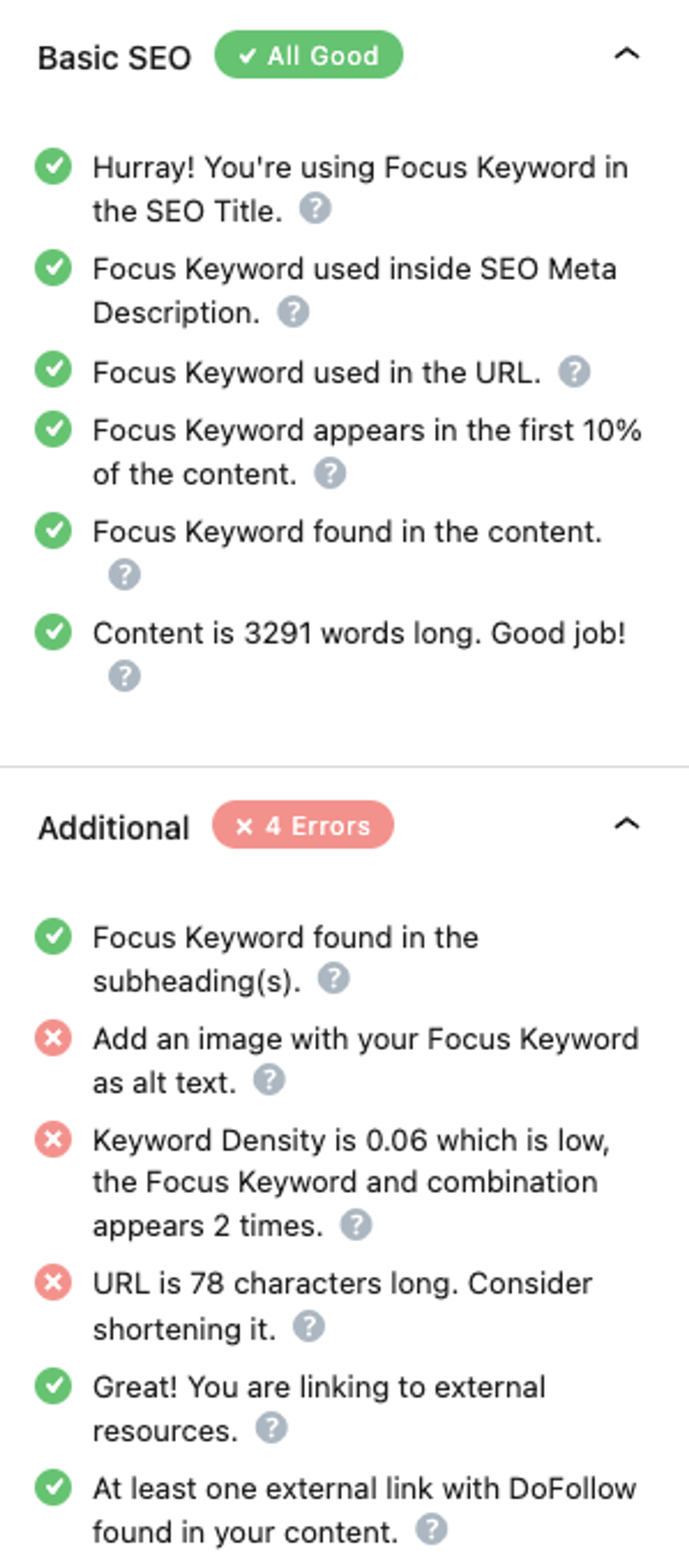Screen dimensions: 689x1568
Task: Click help icon beside URL keyword check
Action: (574, 372)
